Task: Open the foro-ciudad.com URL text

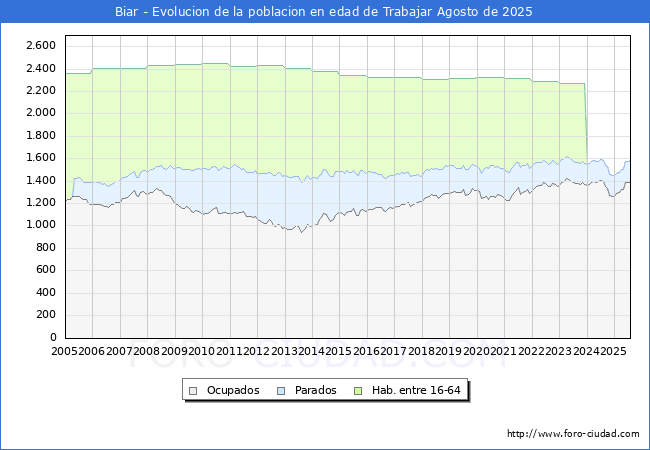Action: (573, 434)
